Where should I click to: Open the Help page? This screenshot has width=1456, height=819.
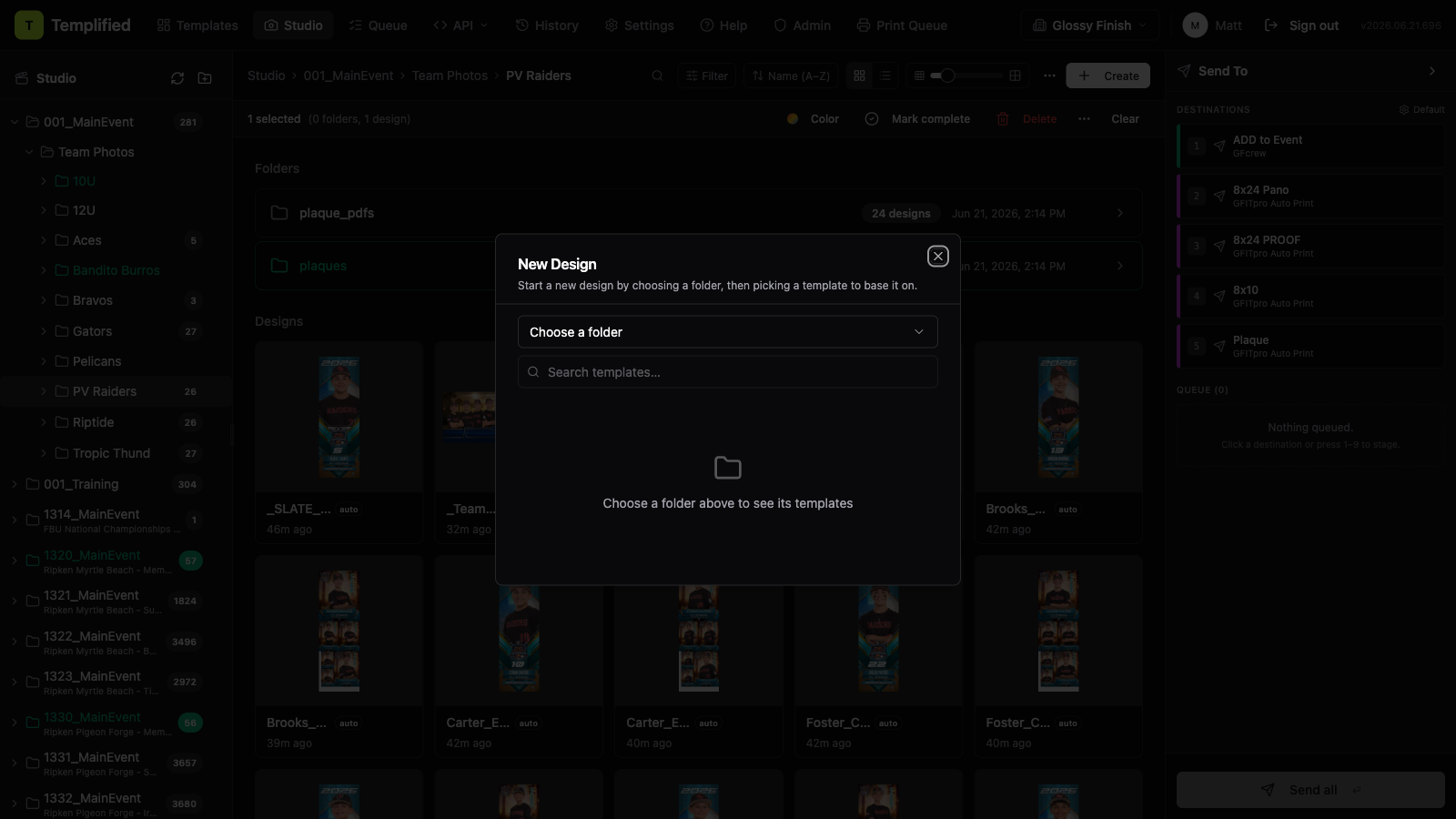tap(723, 25)
